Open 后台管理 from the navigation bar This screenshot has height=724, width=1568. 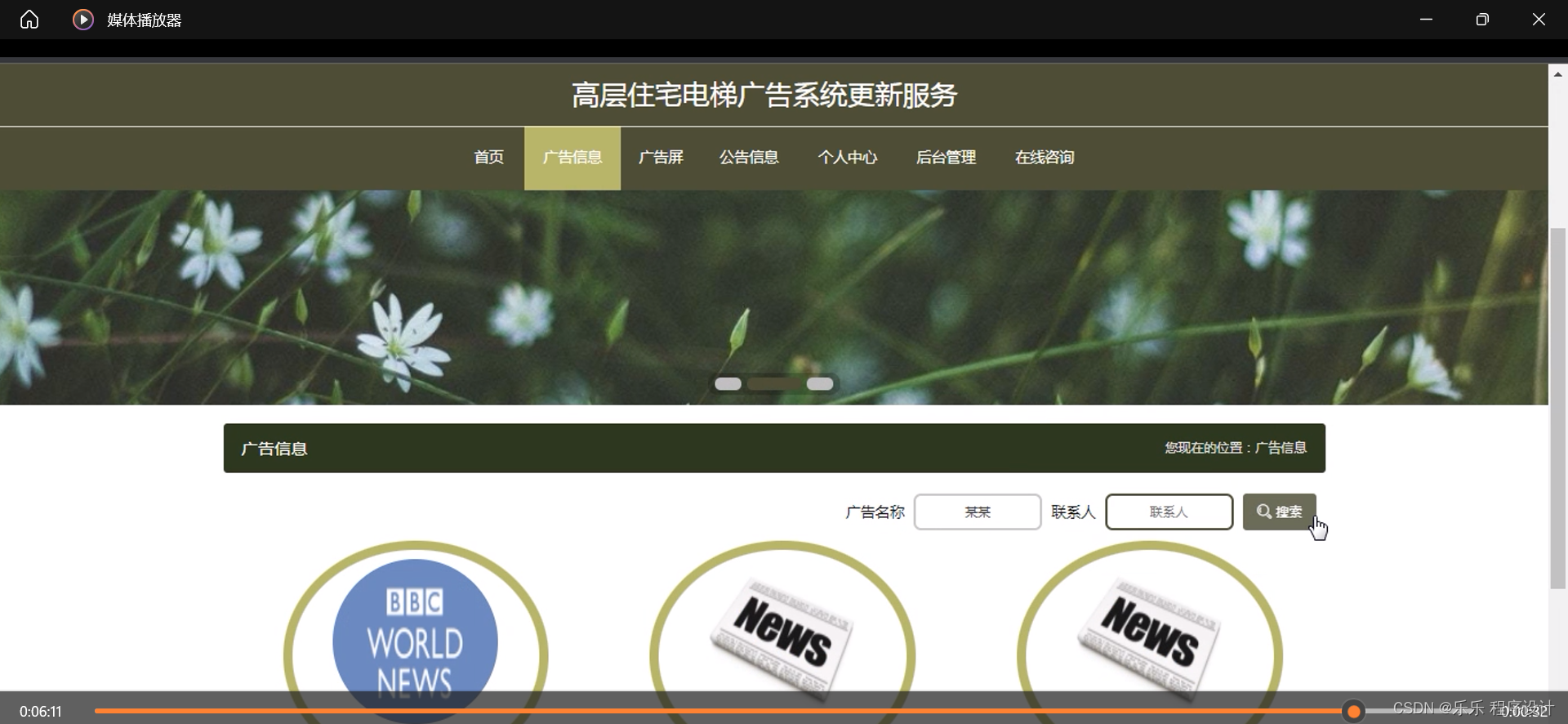pyautogui.click(x=946, y=157)
